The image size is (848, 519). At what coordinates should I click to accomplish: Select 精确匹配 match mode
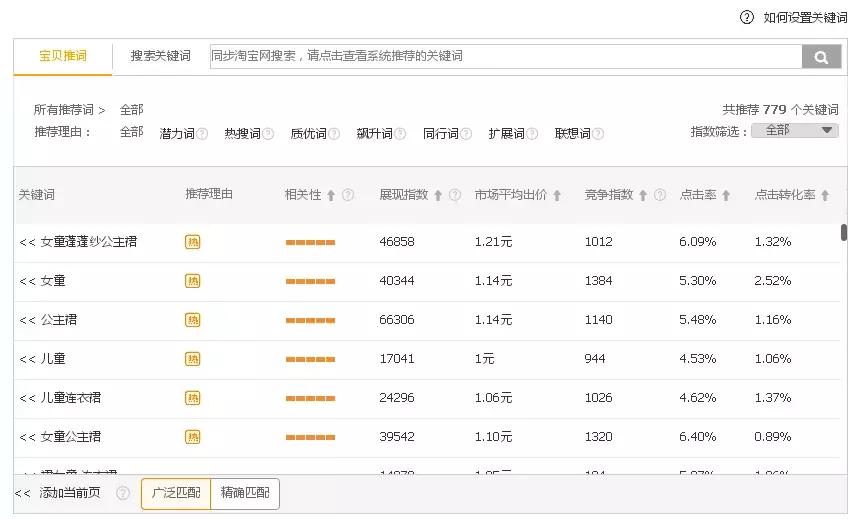(245, 493)
